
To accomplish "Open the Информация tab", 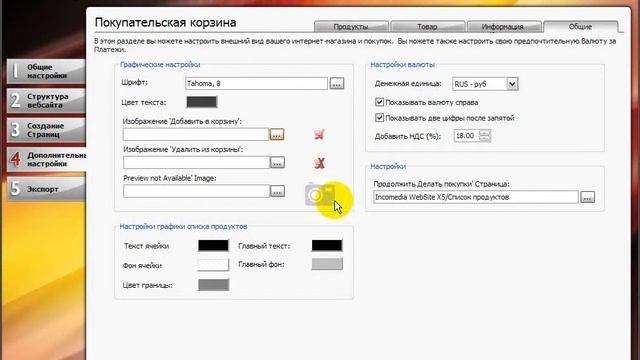I will click(504, 27).
